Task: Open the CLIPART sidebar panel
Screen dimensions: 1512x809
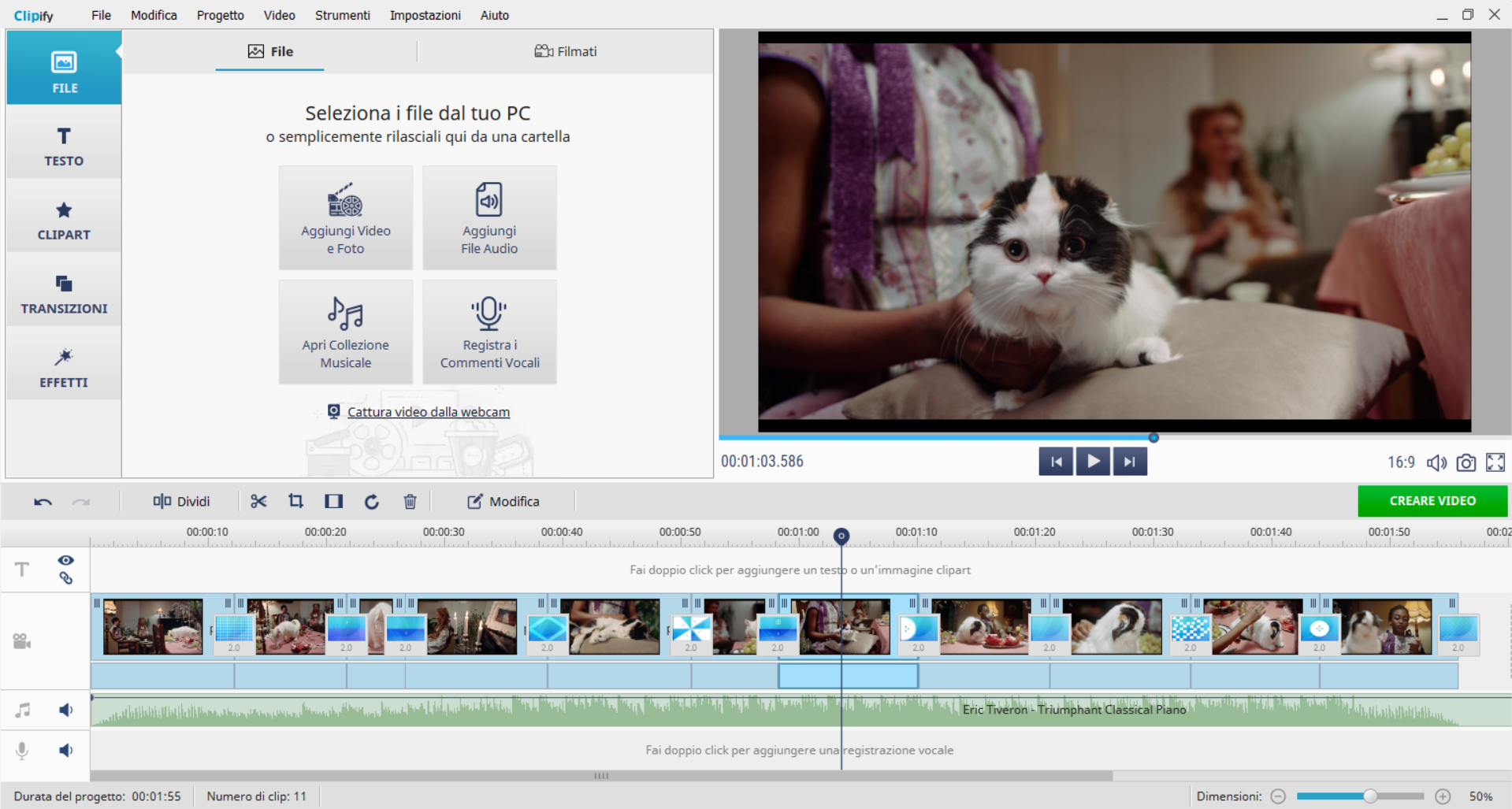Action: [64, 216]
